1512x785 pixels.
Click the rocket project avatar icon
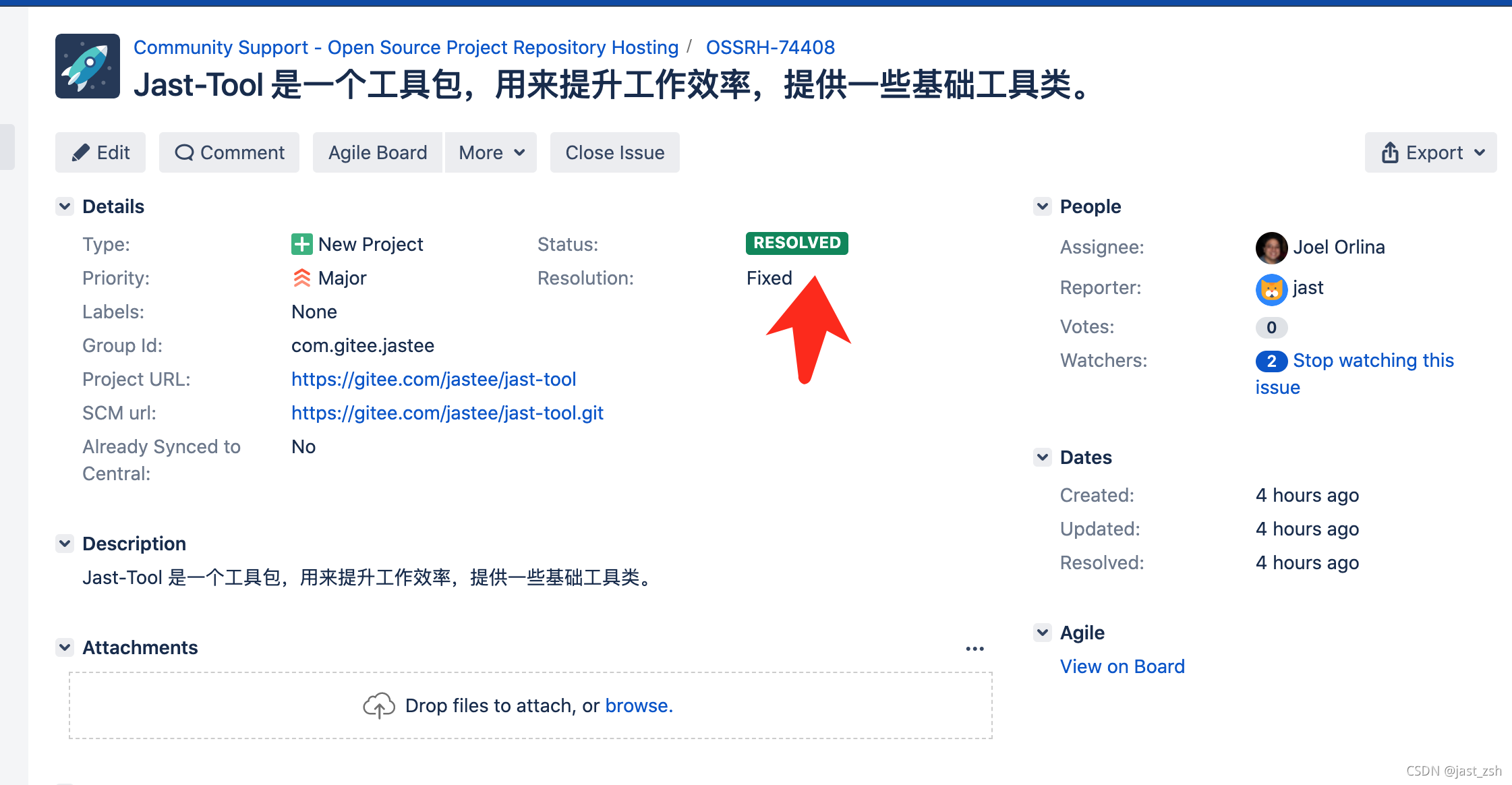(88, 66)
